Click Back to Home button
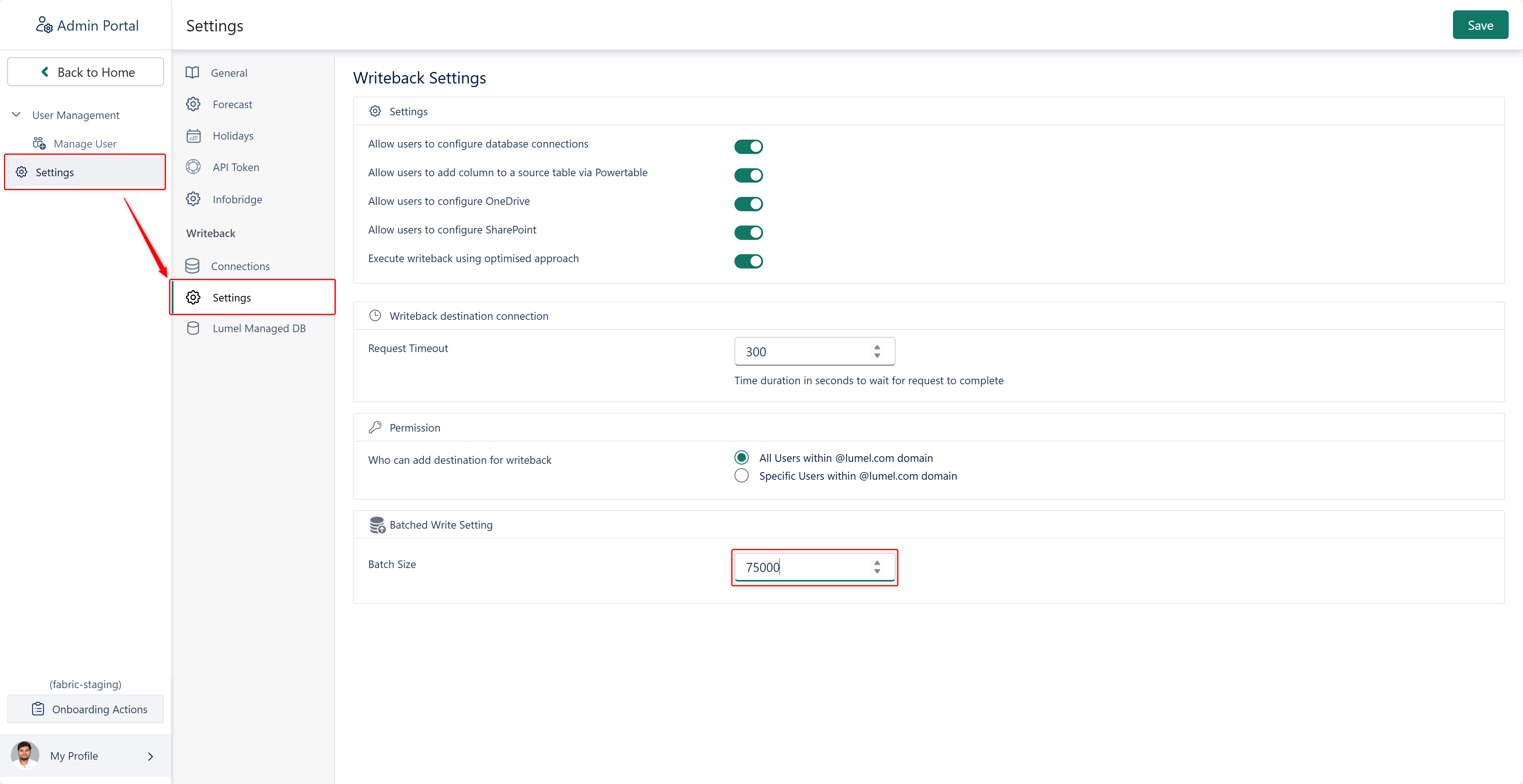This screenshot has height=784, width=1523. [86, 72]
